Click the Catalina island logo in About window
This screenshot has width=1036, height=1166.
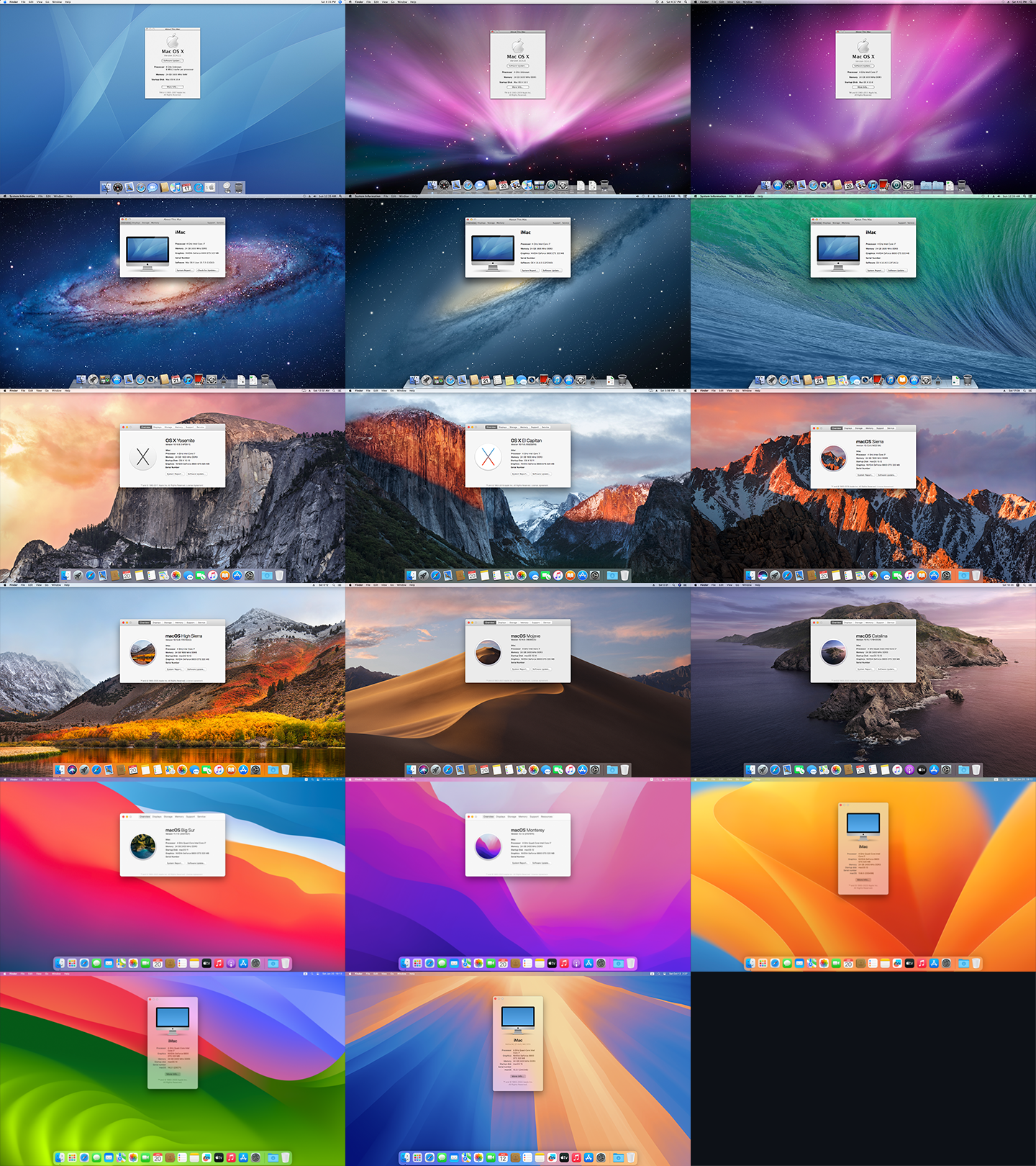(834, 652)
